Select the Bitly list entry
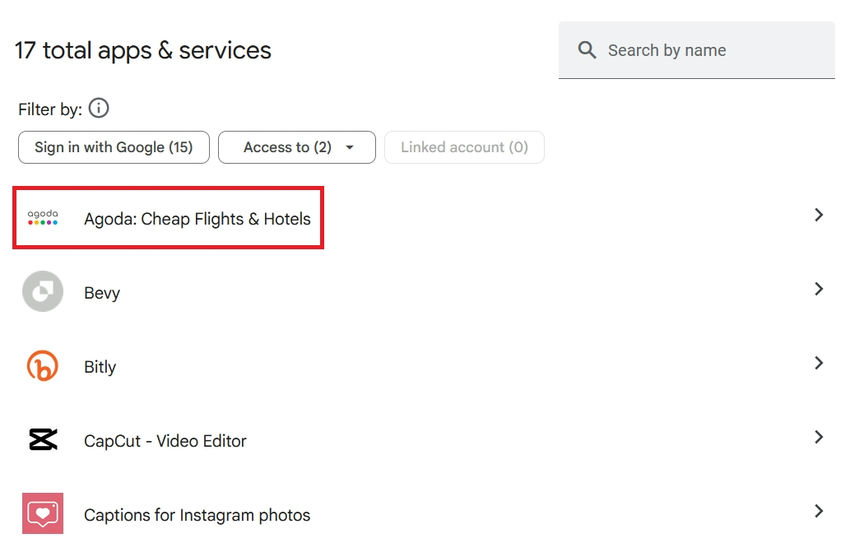 [x=100, y=367]
